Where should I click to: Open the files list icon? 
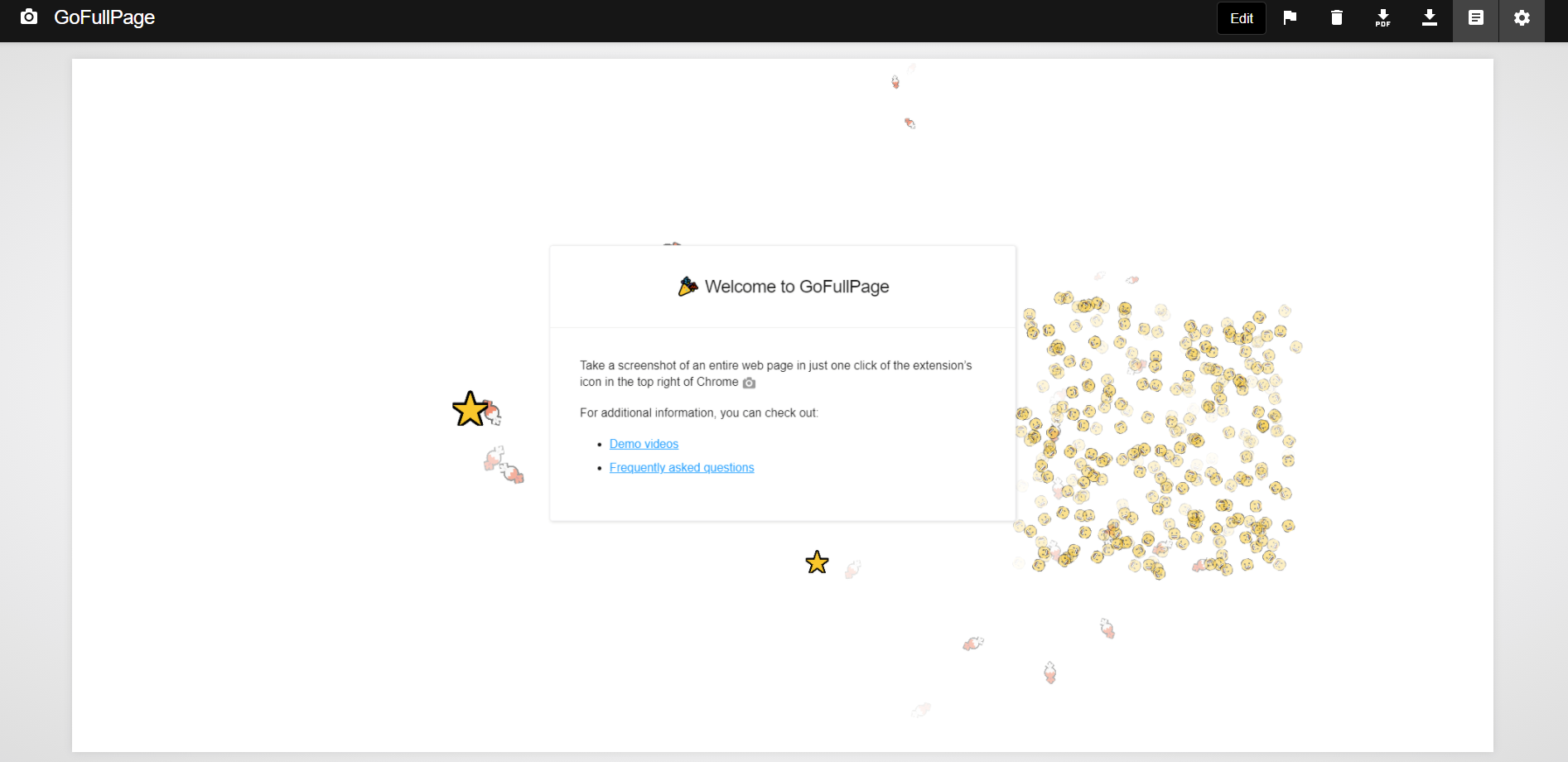point(1475,17)
